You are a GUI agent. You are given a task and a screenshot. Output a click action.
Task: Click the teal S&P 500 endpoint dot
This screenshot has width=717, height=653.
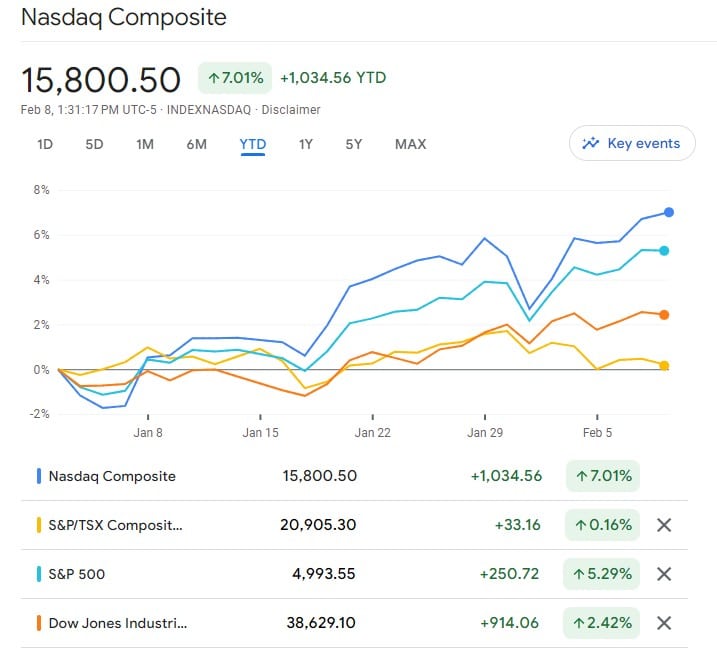pyautogui.click(x=664, y=251)
